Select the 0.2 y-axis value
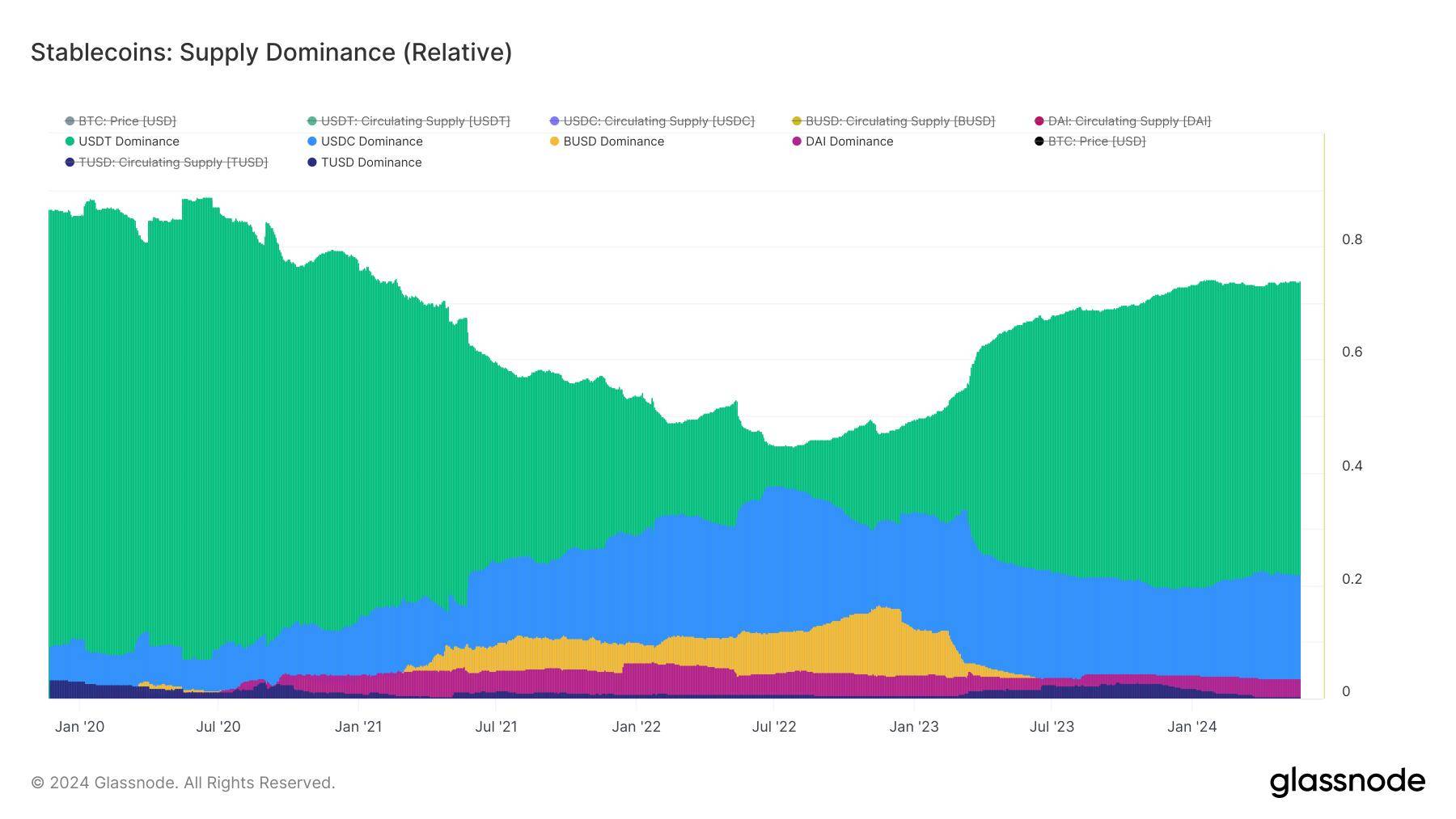This screenshot has width=1456, height=819. pos(1352,579)
